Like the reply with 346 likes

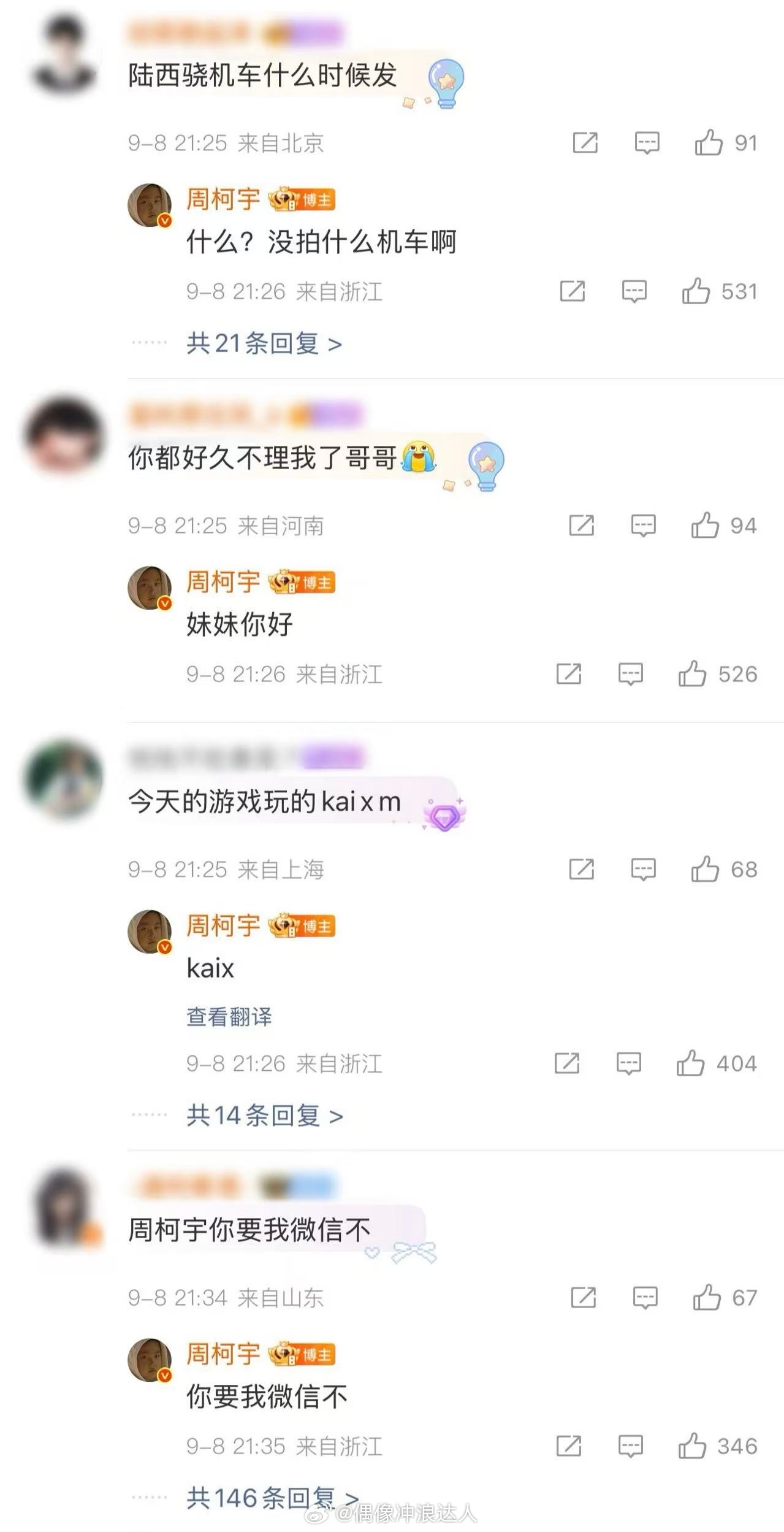click(x=692, y=1446)
